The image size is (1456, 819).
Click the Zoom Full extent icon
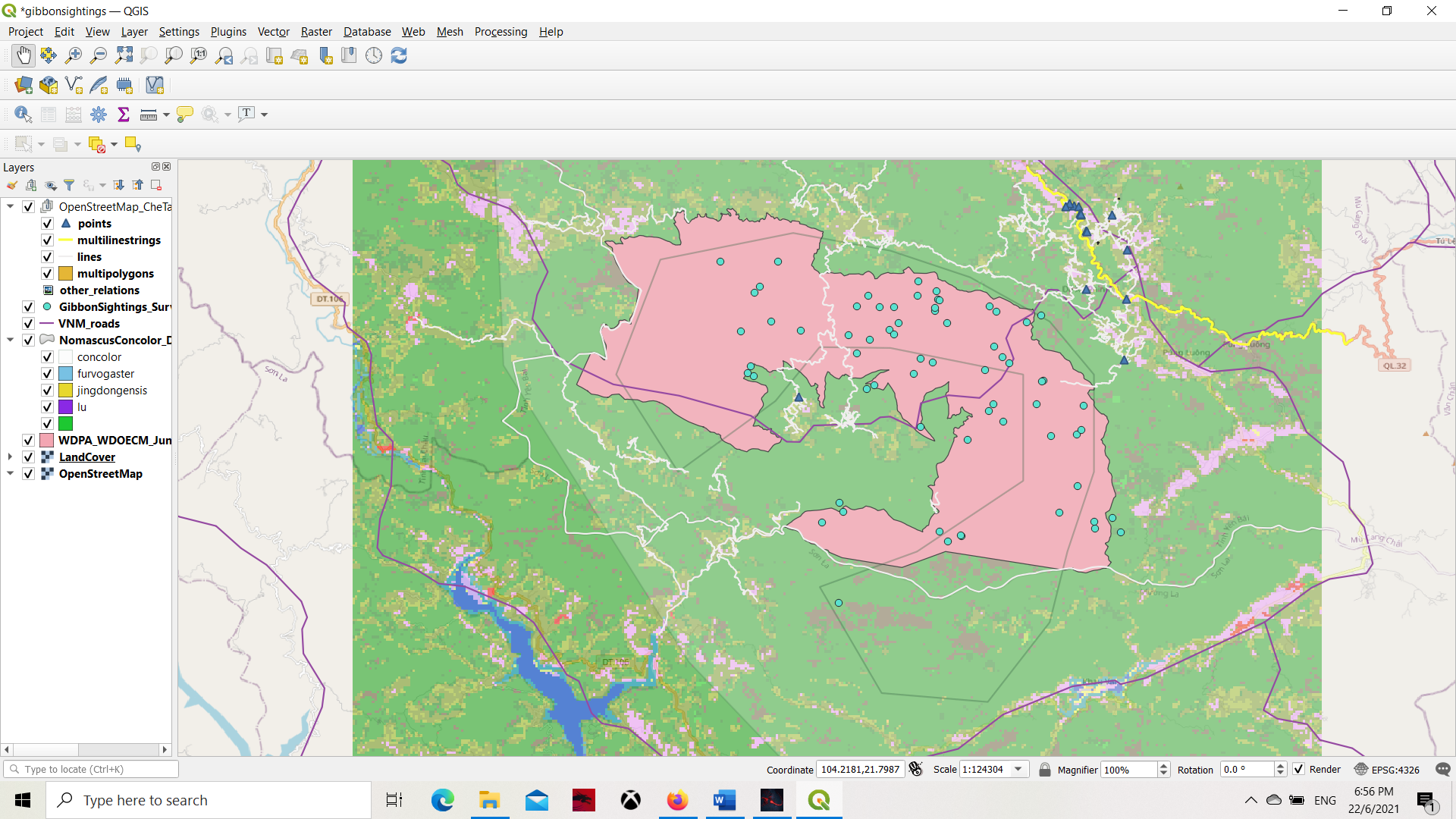click(x=124, y=55)
